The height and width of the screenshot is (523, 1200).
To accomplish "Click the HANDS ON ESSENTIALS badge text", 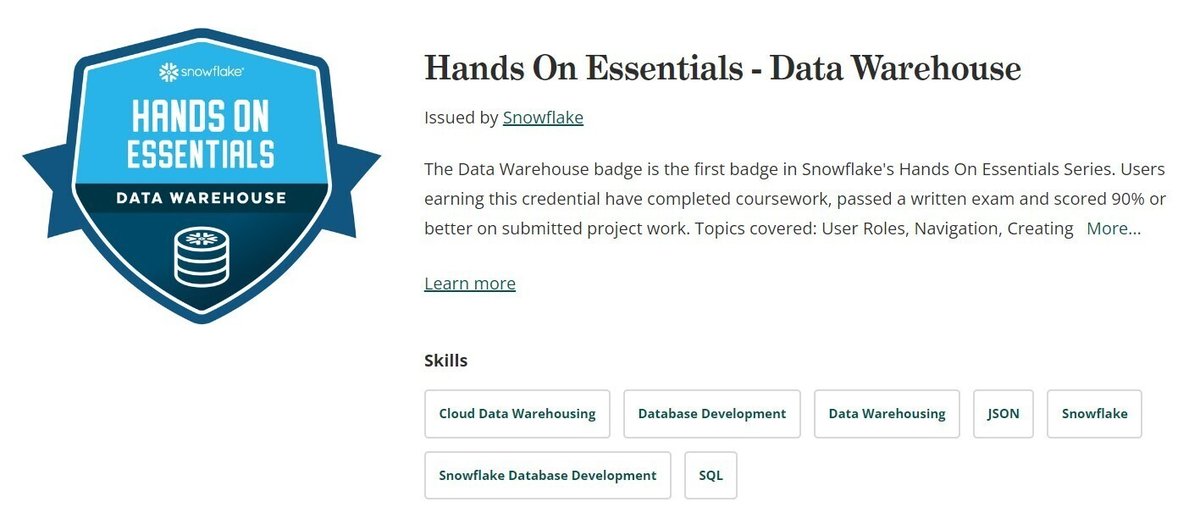I will coord(201,134).
